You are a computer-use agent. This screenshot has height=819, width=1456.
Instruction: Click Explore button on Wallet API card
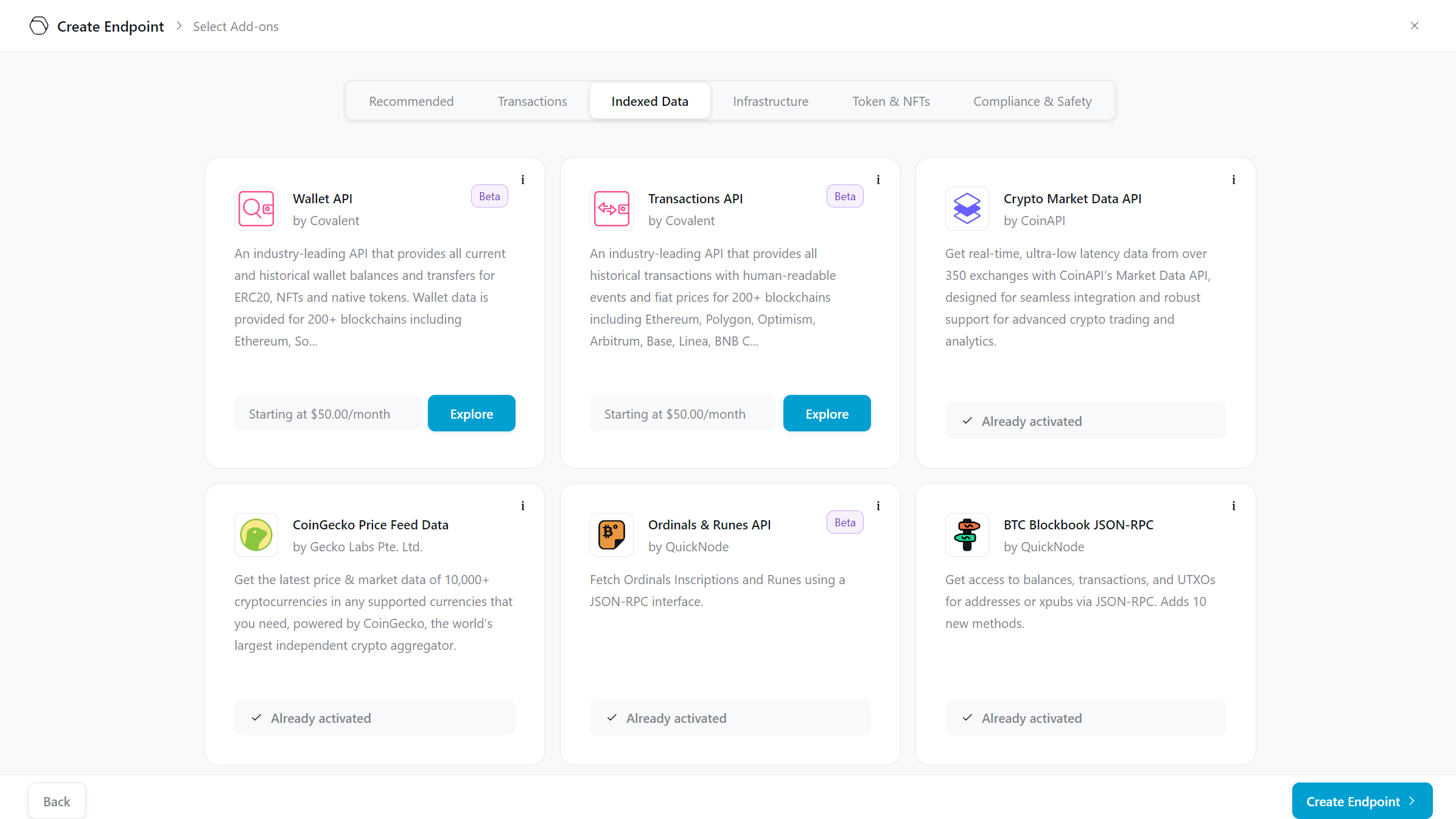[x=470, y=413]
